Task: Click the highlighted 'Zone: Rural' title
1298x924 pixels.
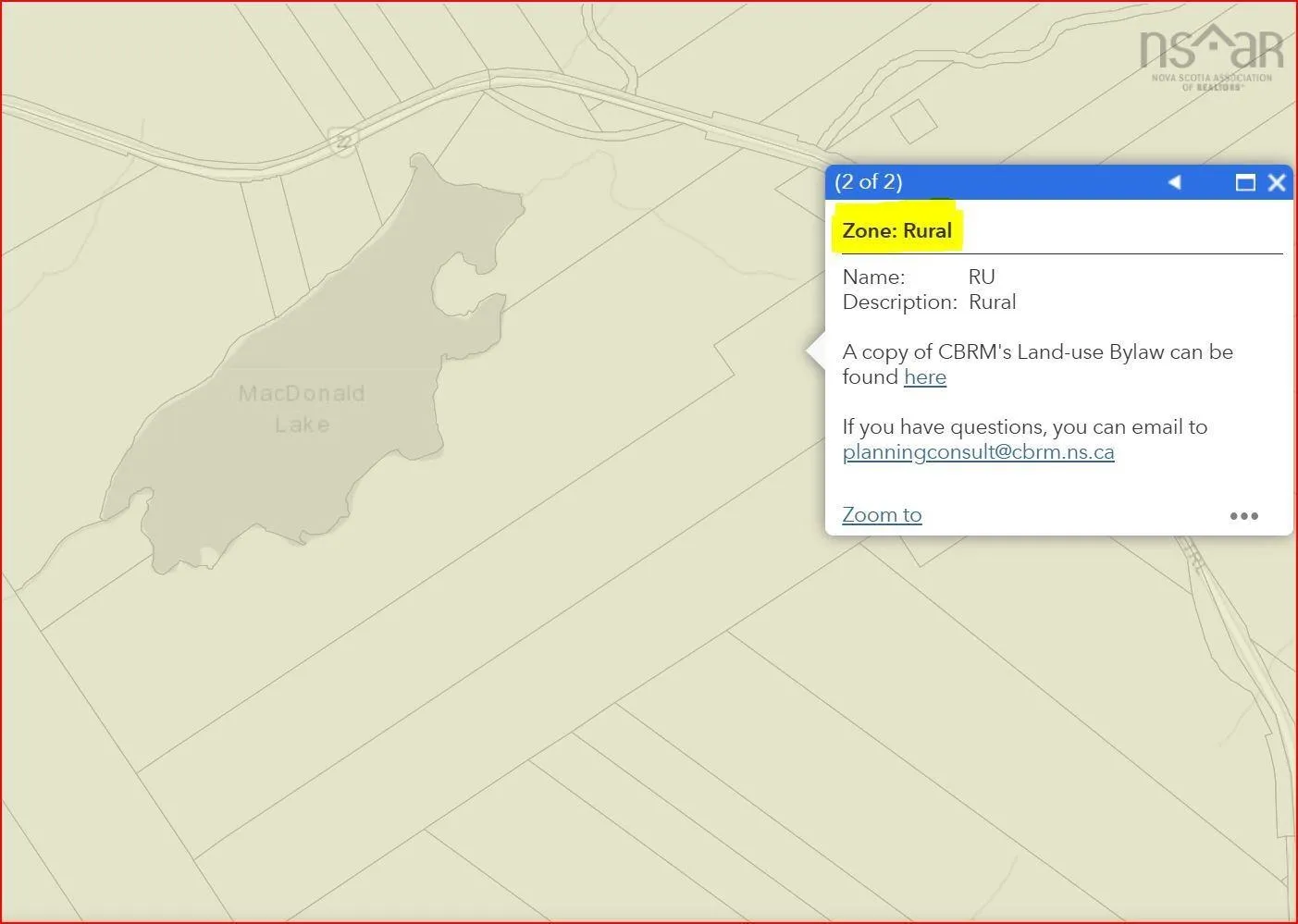Action: point(896,230)
